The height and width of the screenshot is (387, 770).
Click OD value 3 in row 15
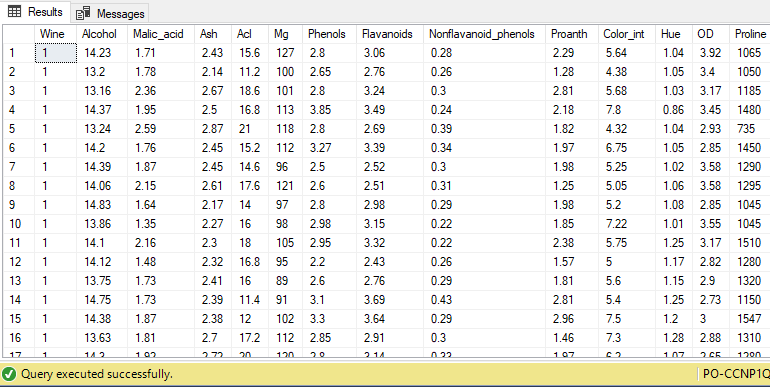tap(703, 318)
